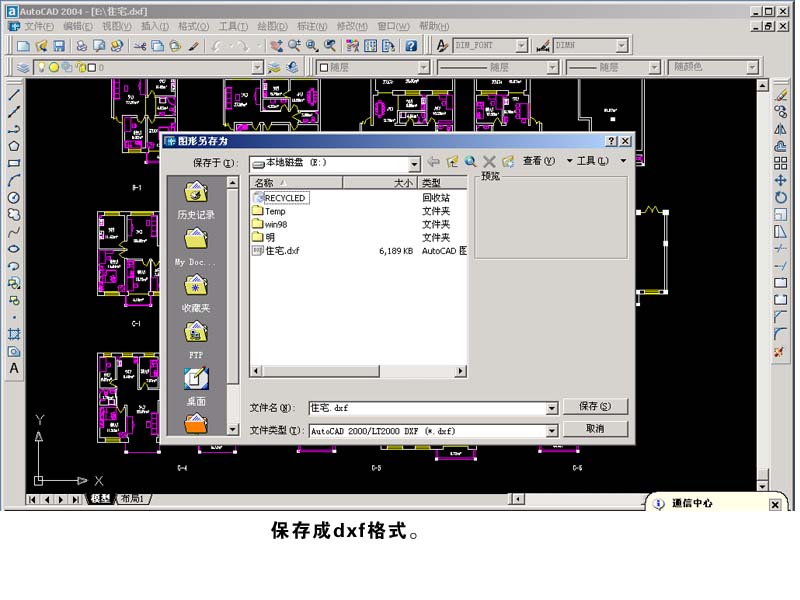
Task: Expand the Save in drive dropdown
Action: tap(414, 164)
